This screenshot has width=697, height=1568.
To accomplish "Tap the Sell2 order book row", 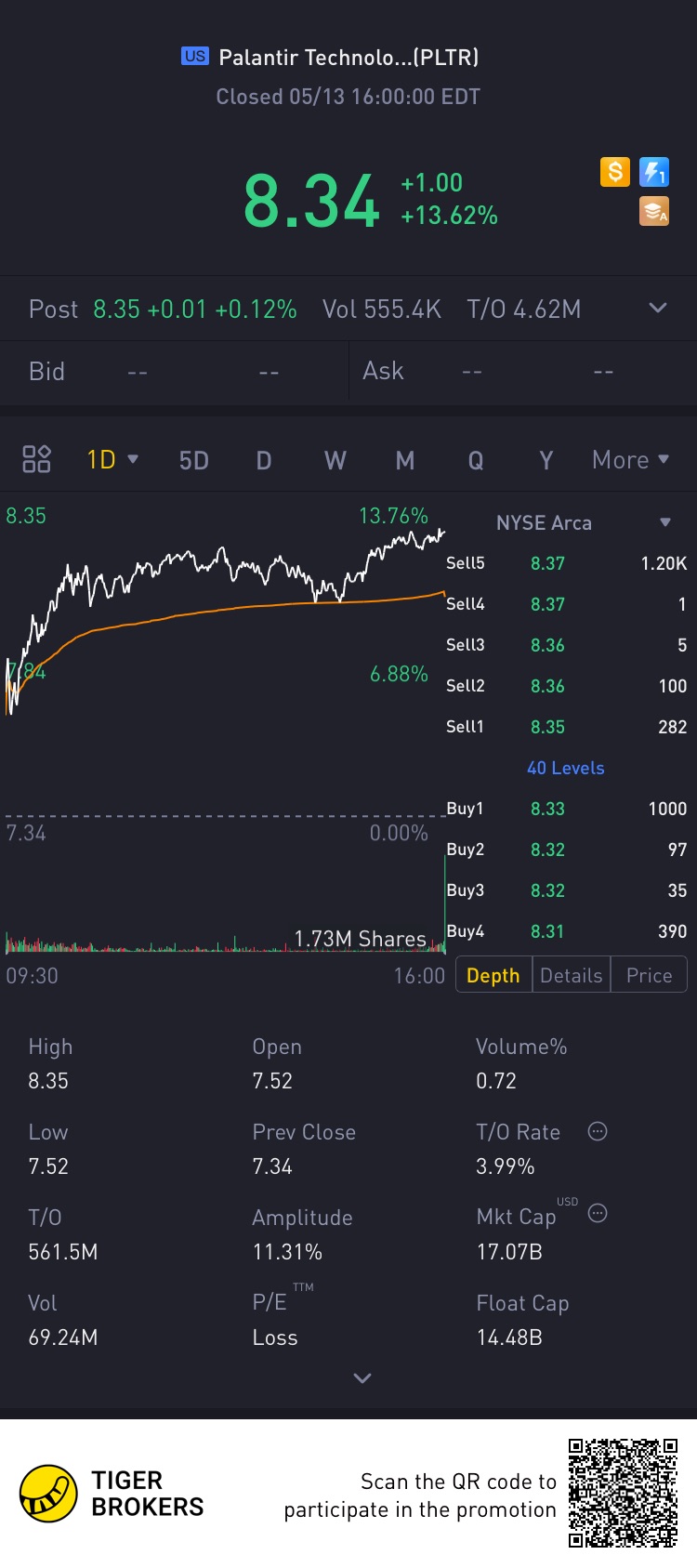I will pos(566,686).
